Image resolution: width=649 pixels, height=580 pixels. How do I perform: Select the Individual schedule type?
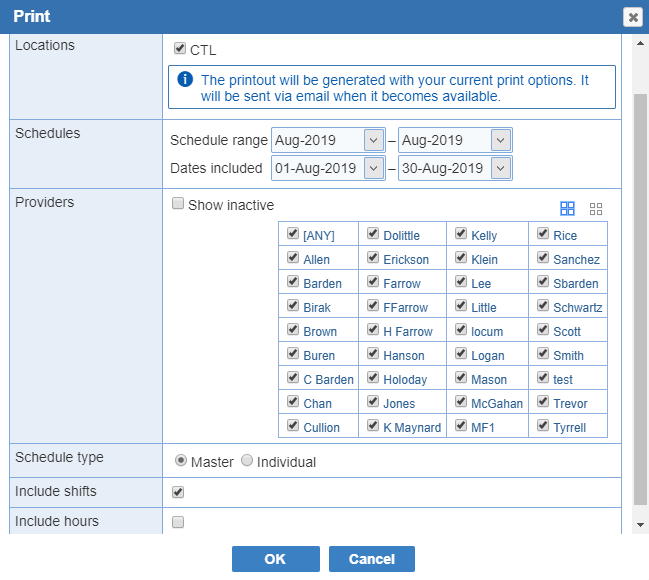247,460
